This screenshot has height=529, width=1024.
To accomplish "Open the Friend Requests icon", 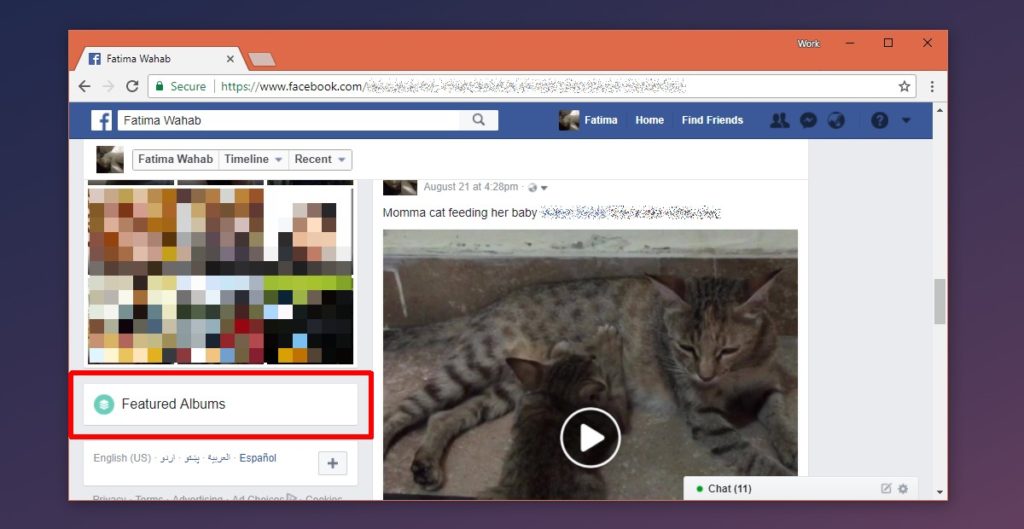I will (x=779, y=120).
